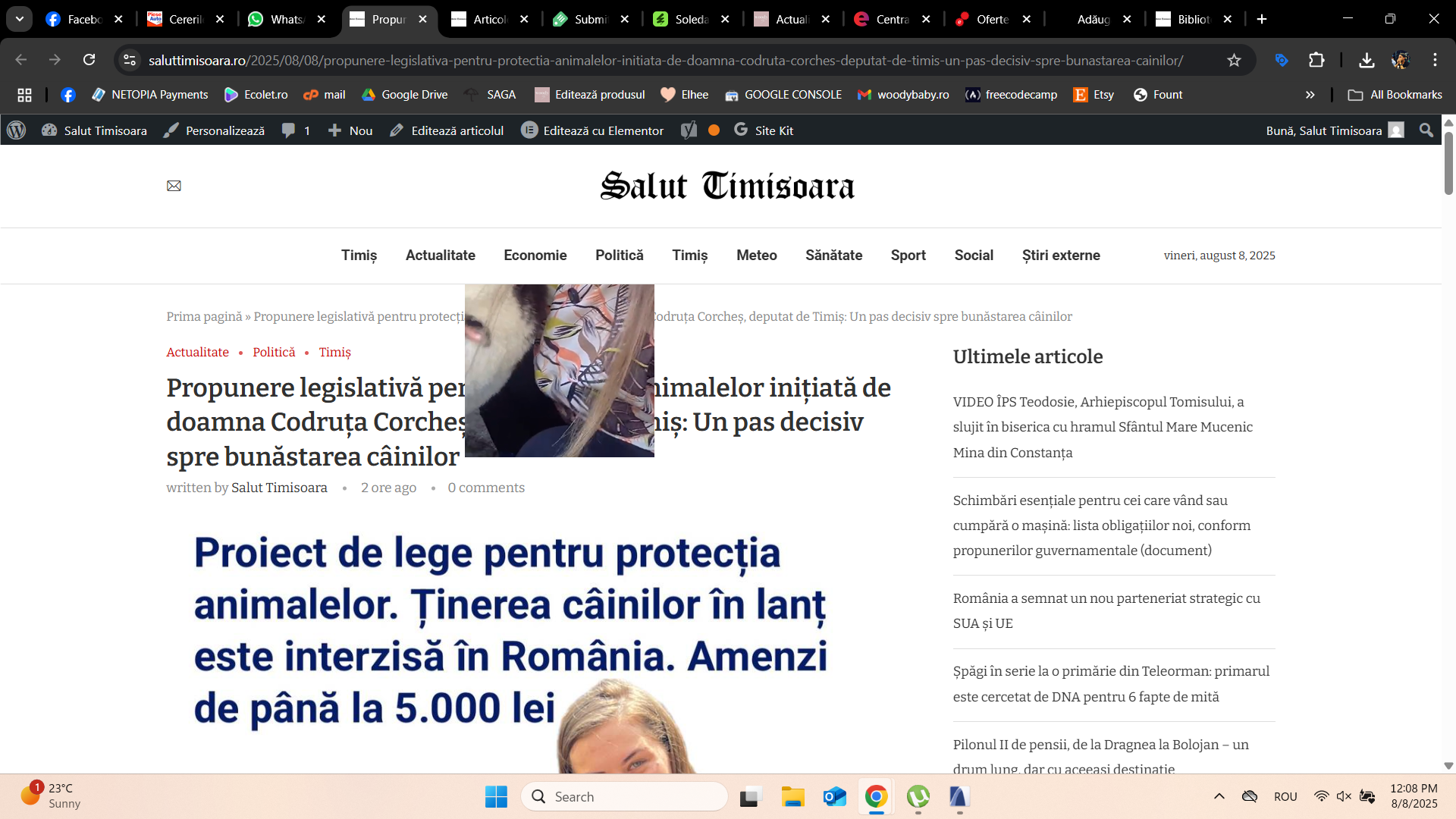
Task: Open the muted volume tray icon
Action: pos(1344,796)
